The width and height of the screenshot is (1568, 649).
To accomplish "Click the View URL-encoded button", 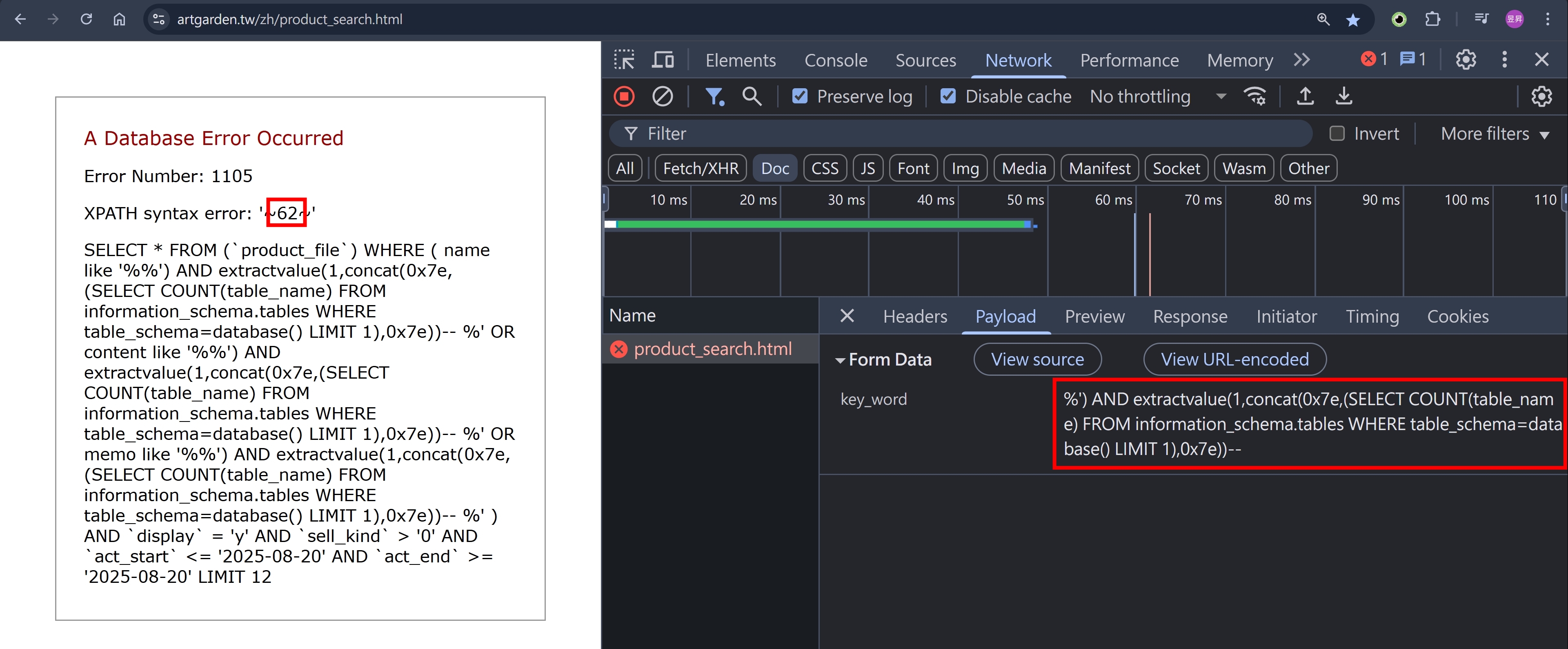I will [x=1234, y=359].
